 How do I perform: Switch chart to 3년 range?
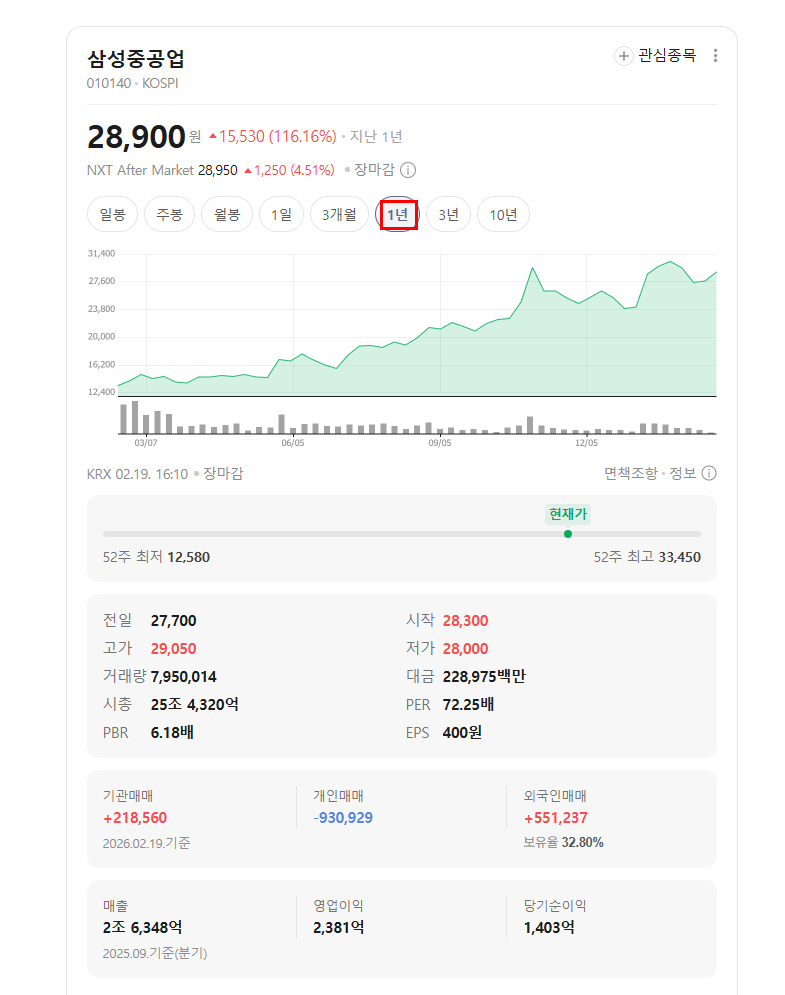[x=448, y=214]
